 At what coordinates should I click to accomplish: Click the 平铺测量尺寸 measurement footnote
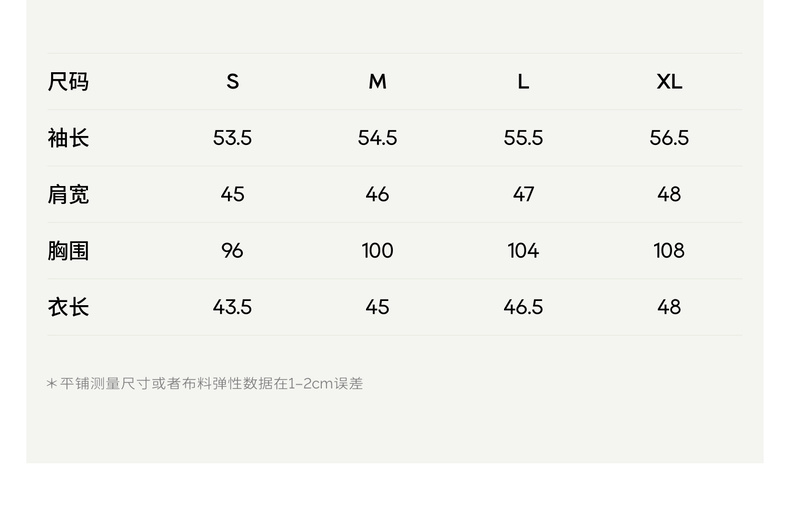[x=205, y=384]
